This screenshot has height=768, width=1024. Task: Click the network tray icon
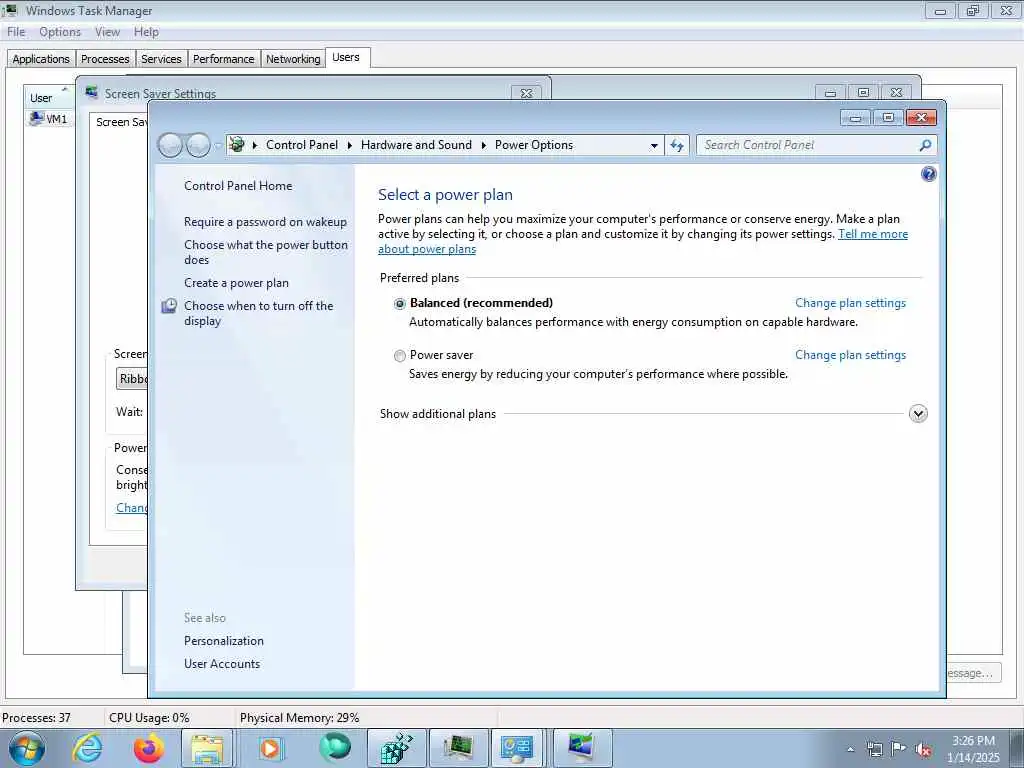[x=874, y=749]
